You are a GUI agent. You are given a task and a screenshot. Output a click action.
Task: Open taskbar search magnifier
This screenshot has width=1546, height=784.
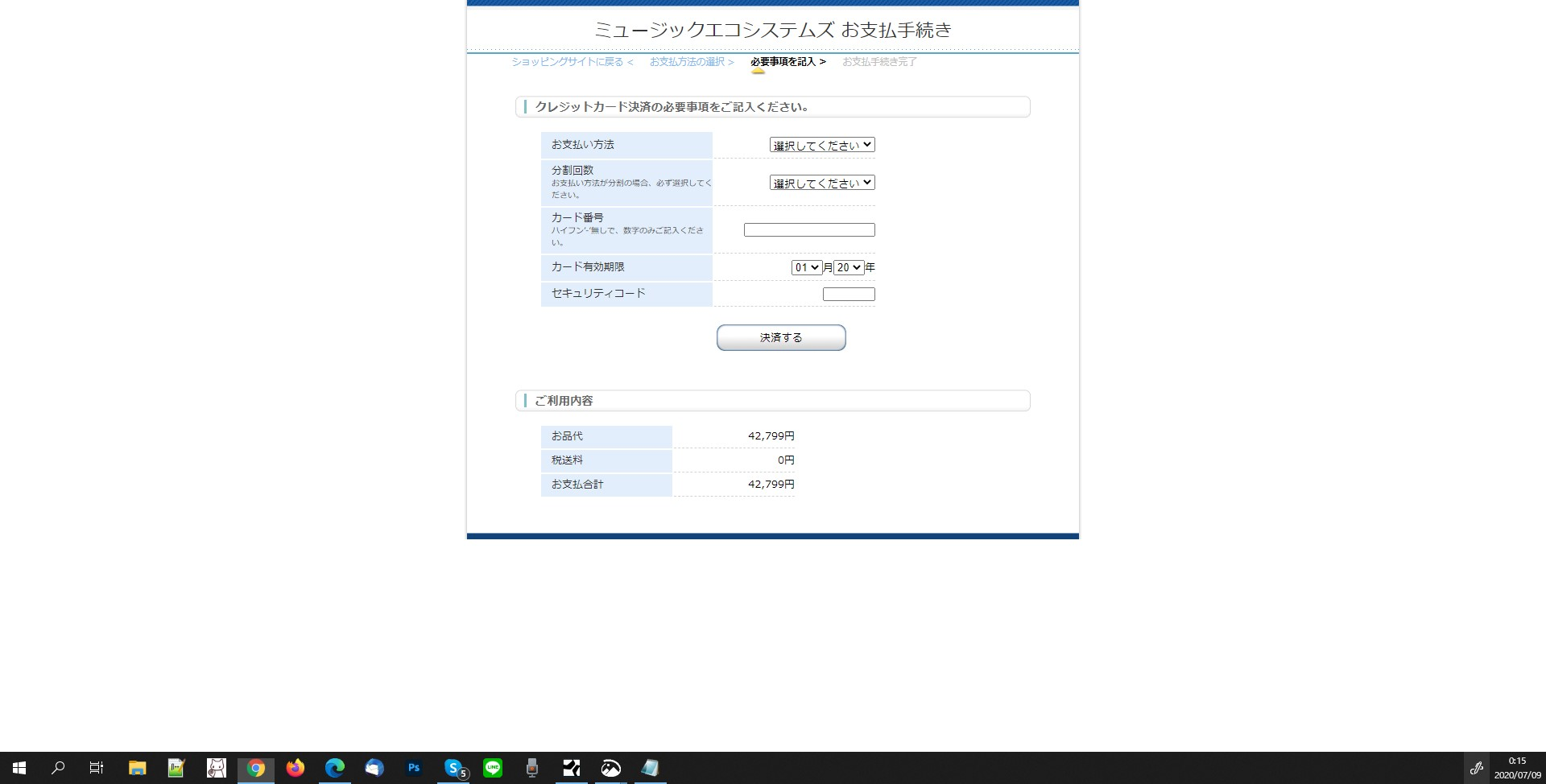click(x=57, y=768)
